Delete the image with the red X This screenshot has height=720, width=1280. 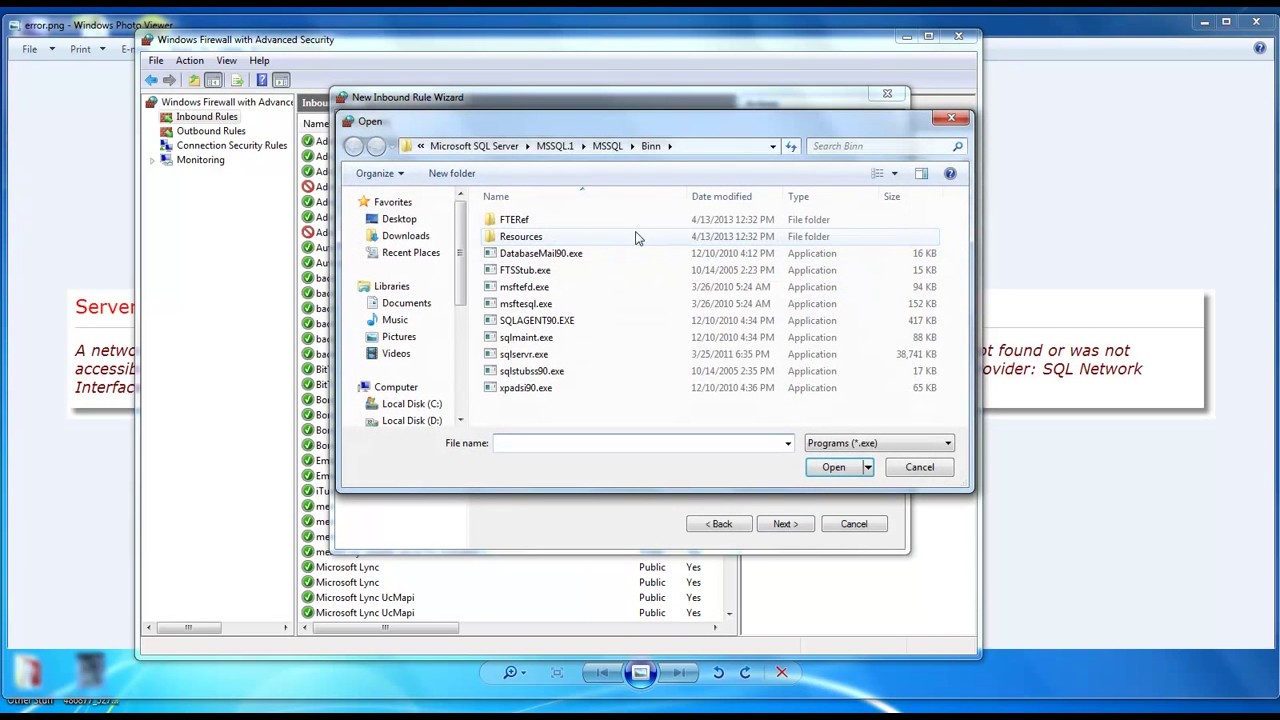point(782,673)
